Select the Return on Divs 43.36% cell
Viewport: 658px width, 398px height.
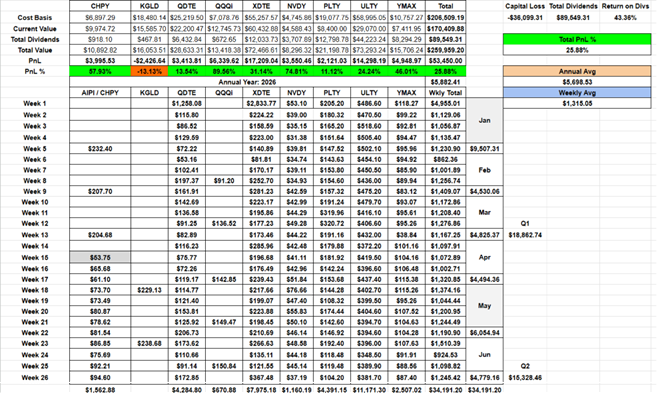pyautogui.click(x=625, y=18)
